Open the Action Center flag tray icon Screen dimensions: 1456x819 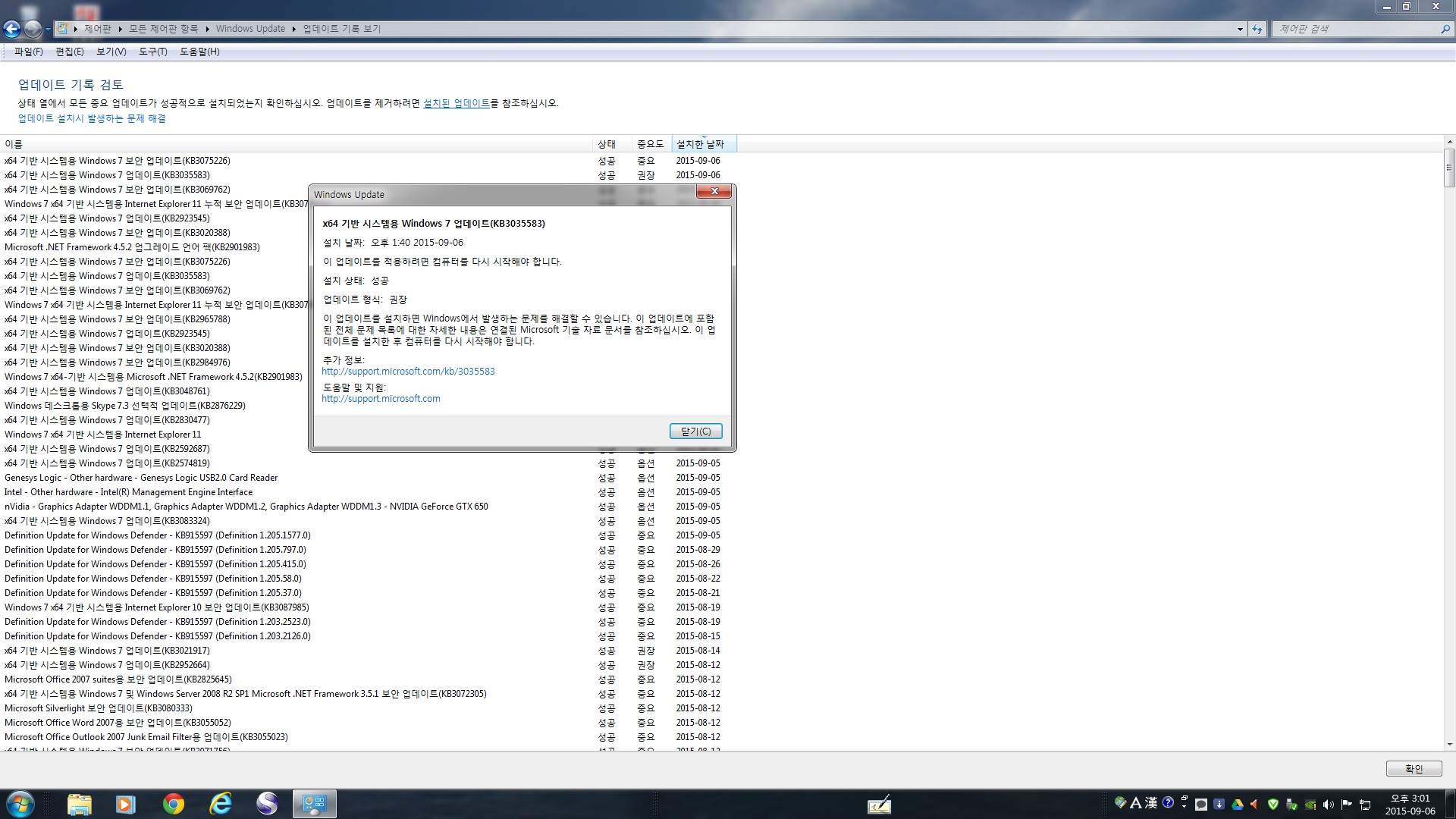pyautogui.click(x=1347, y=805)
